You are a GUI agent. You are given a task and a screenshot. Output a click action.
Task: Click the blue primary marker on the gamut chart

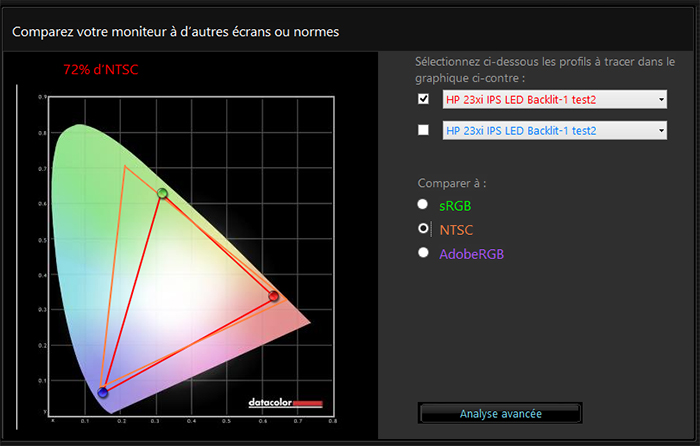(x=102, y=392)
